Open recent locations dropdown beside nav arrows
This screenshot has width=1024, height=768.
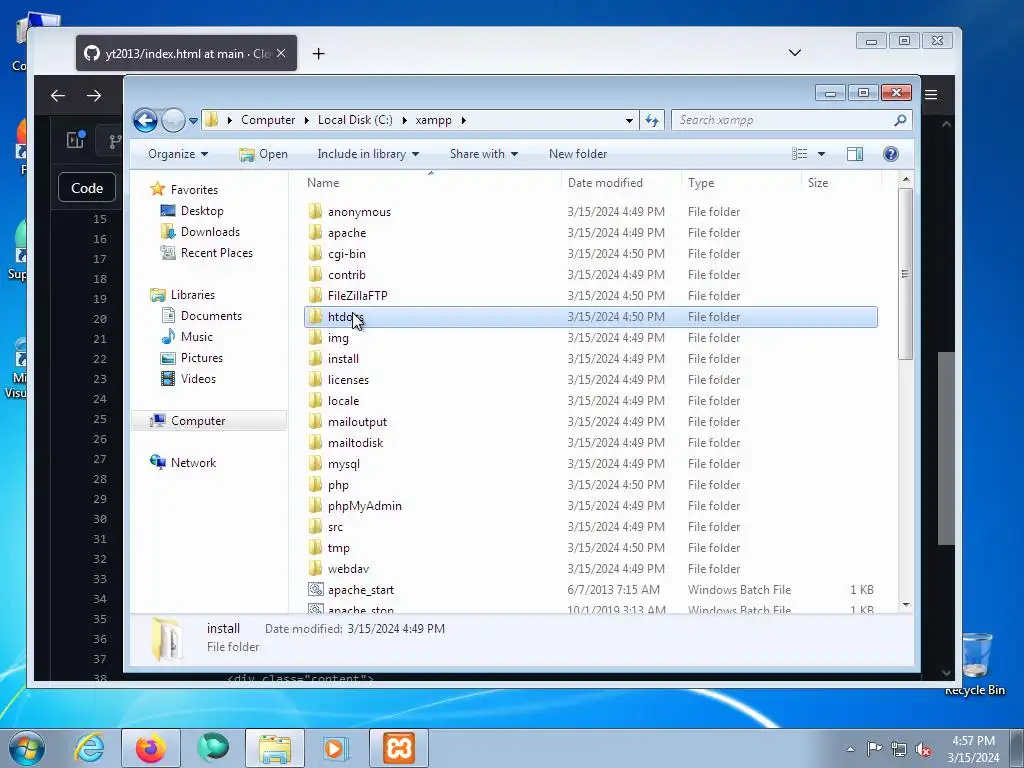[x=193, y=121]
